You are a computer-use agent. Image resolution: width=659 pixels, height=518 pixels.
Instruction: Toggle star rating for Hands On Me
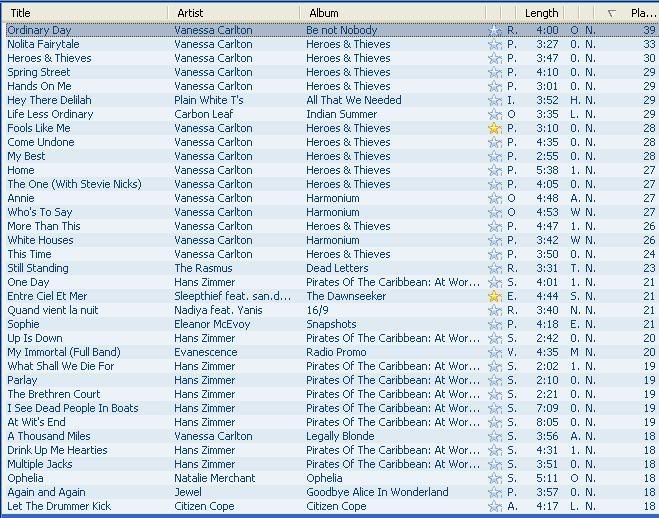495,87
